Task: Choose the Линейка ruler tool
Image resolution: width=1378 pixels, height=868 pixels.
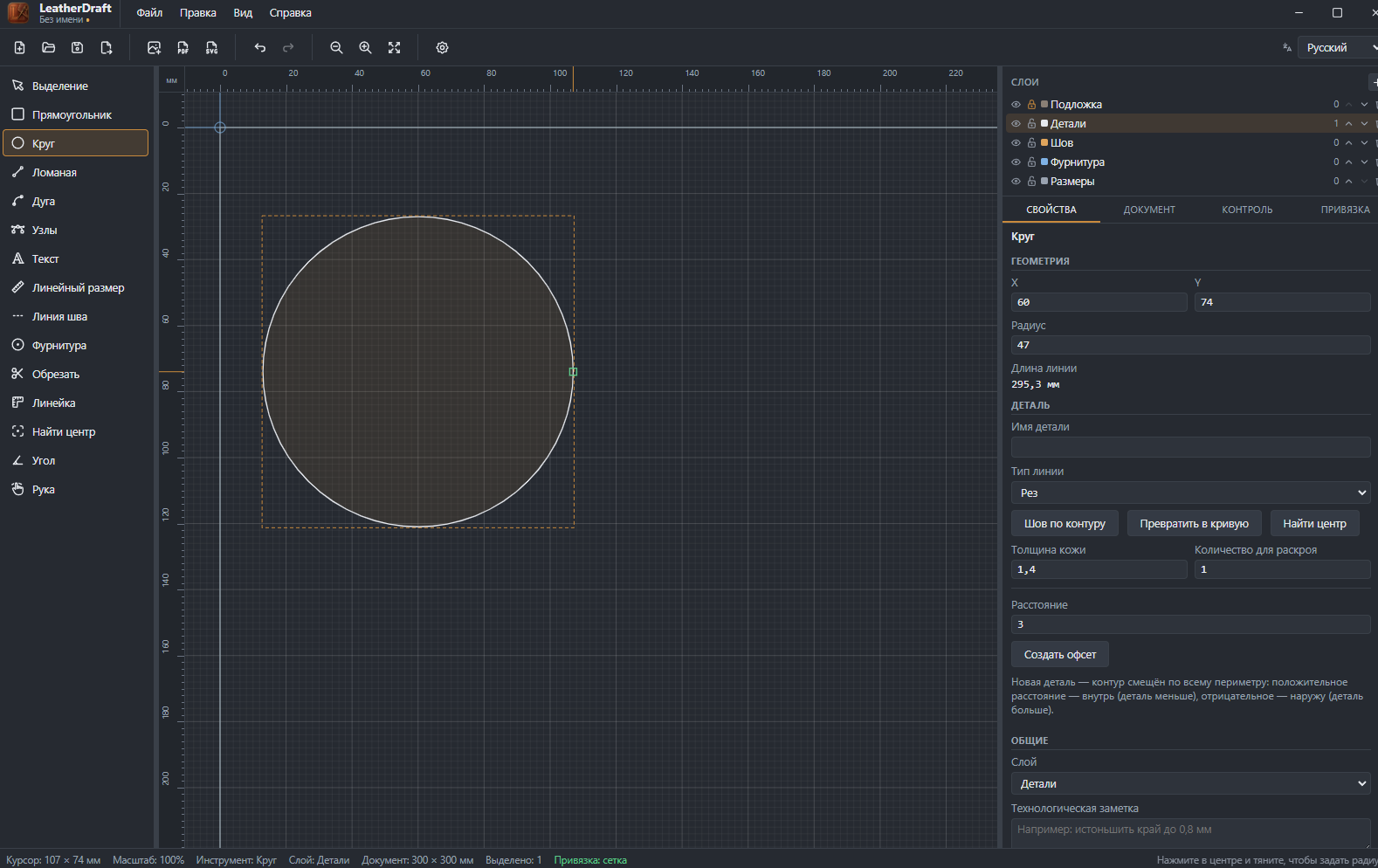Action: 76,403
